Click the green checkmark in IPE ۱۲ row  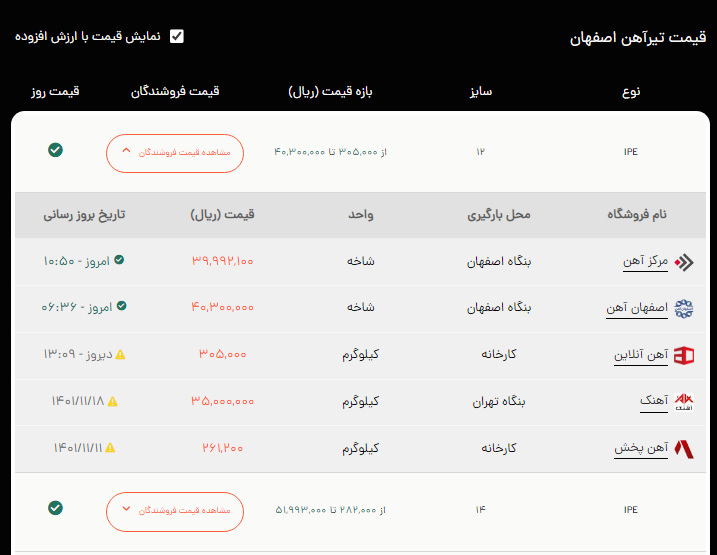click(55, 150)
